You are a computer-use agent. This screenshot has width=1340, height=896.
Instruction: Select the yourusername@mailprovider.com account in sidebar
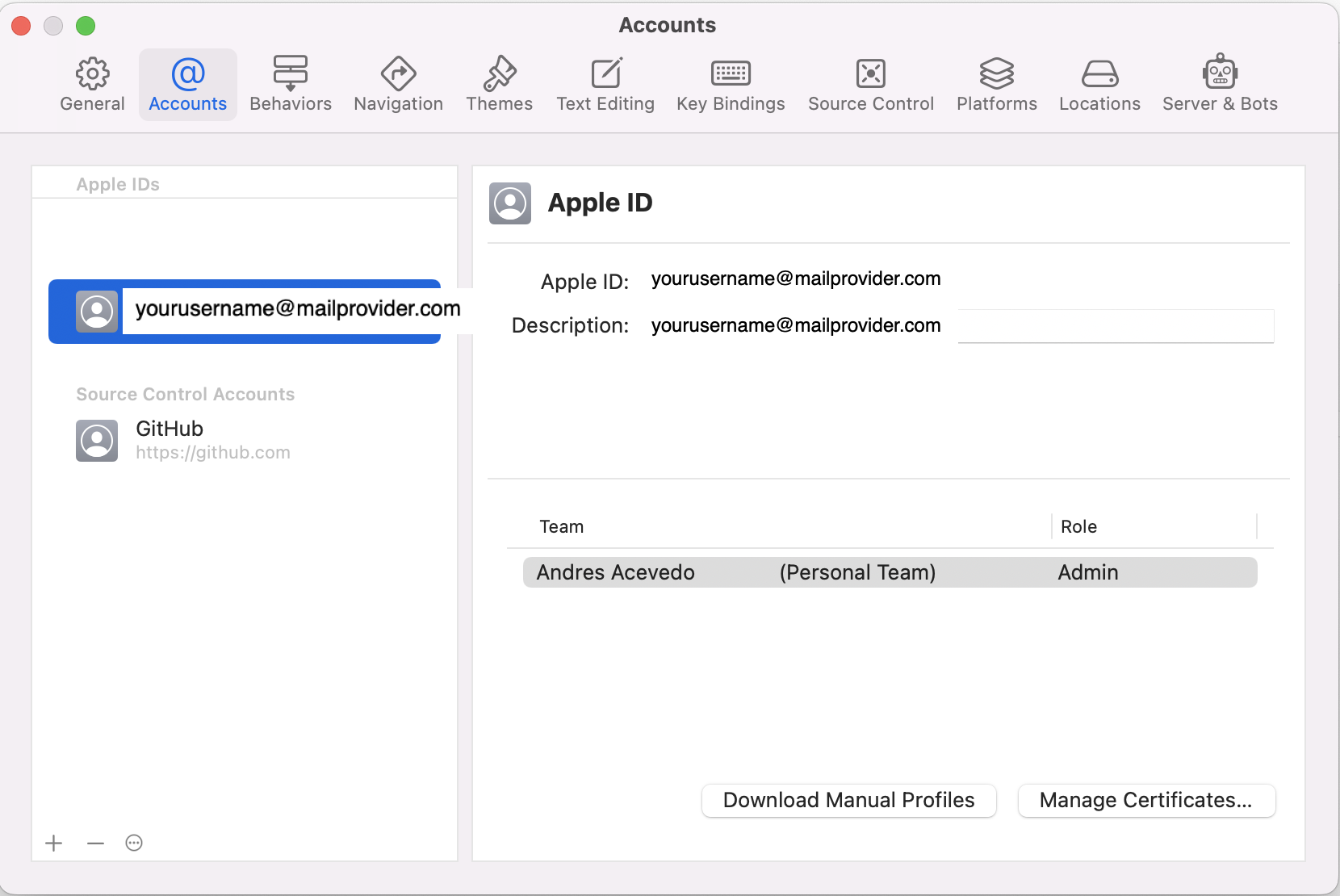click(245, 312)
